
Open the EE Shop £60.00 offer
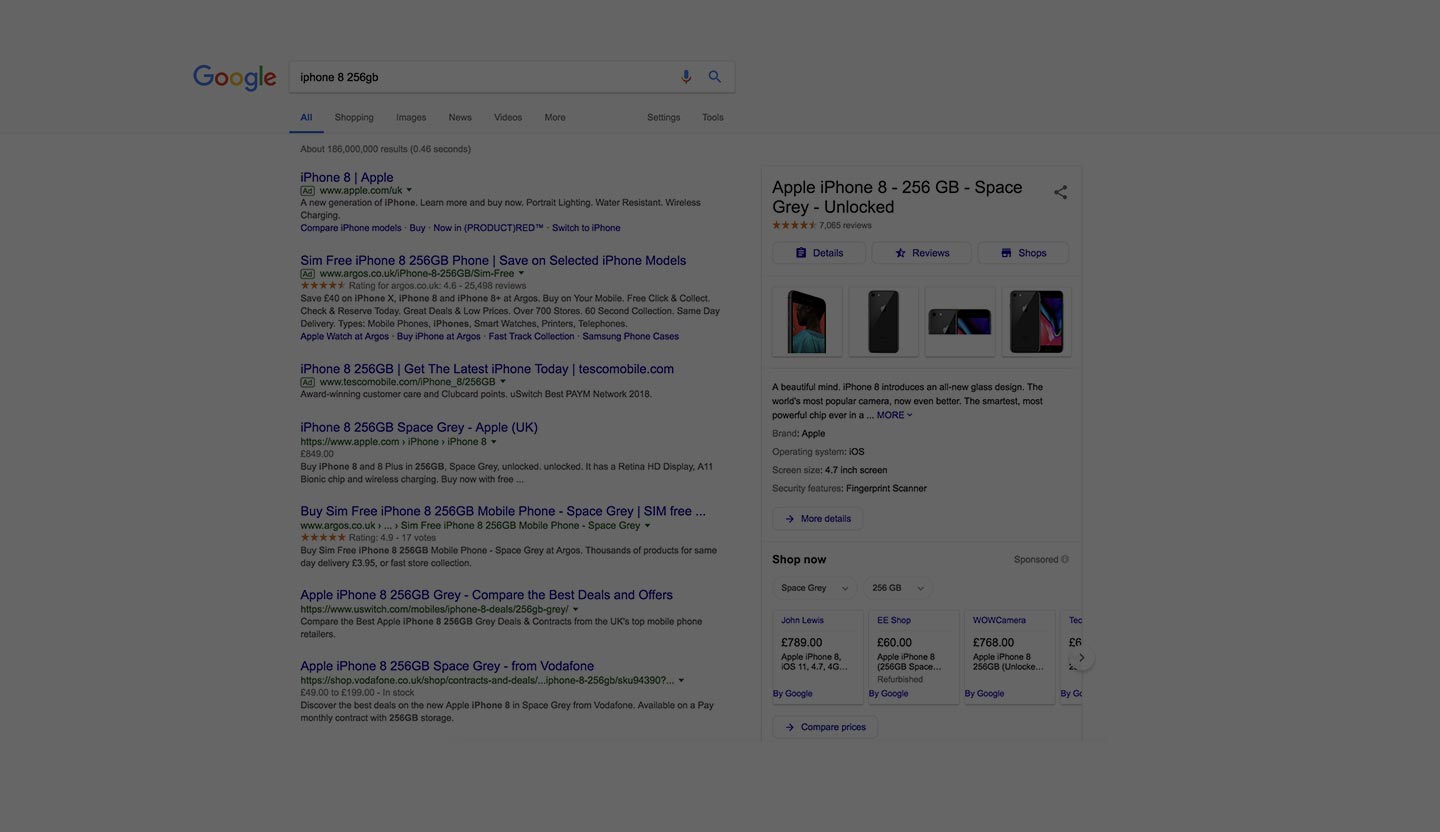click(x=914, y=657)
